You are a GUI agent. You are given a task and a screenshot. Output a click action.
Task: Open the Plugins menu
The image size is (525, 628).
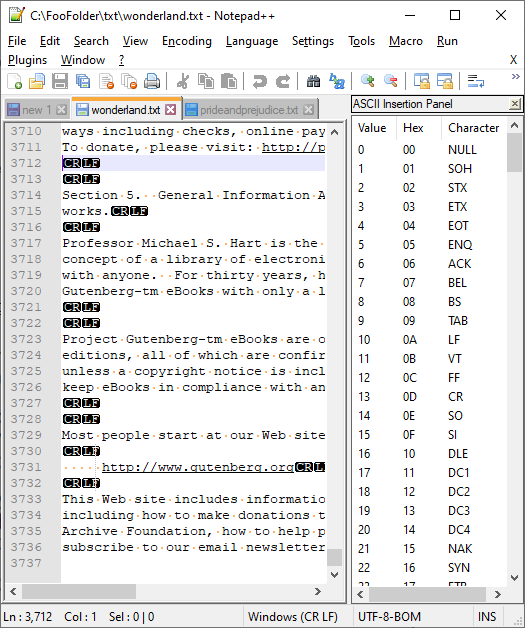(x=27, y=60)
